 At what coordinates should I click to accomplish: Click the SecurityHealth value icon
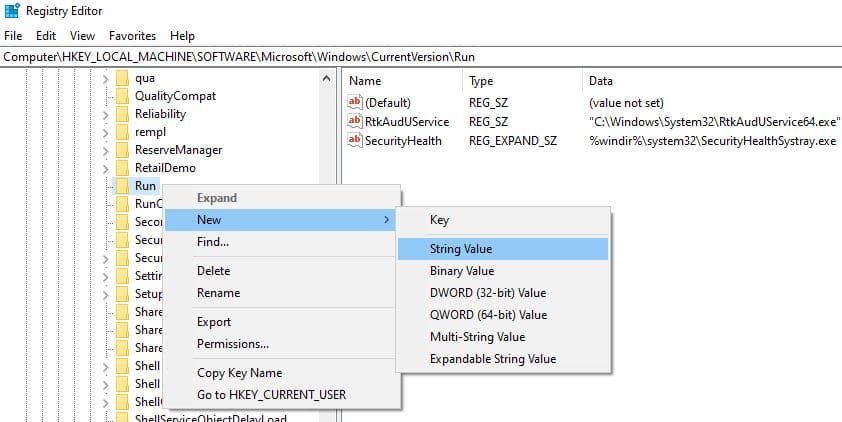coord(353,141)
